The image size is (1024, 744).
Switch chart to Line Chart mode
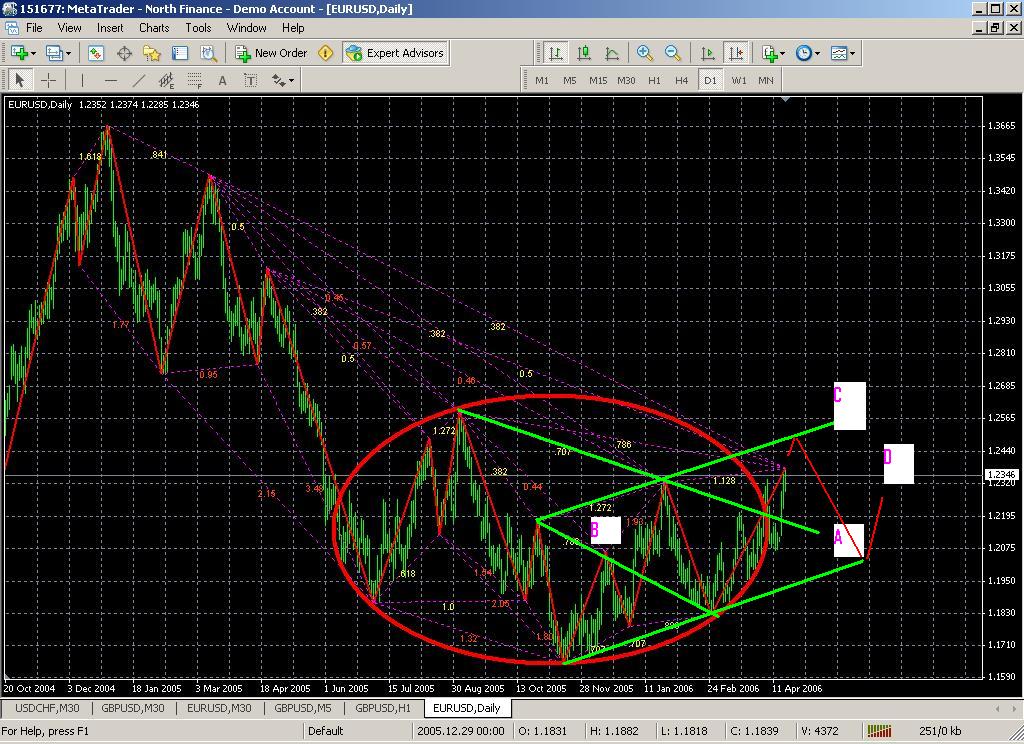[612, 54]
